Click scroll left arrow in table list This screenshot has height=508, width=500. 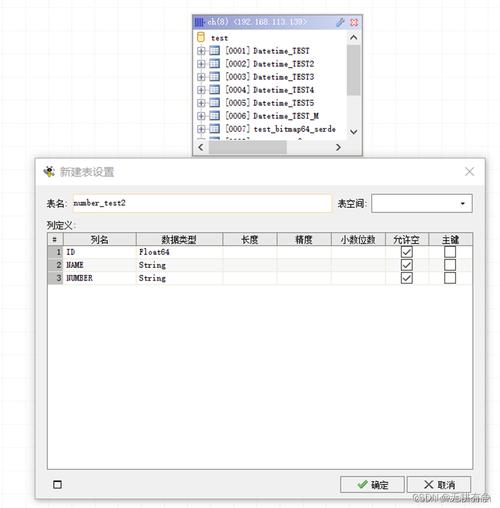click(201, 147)
